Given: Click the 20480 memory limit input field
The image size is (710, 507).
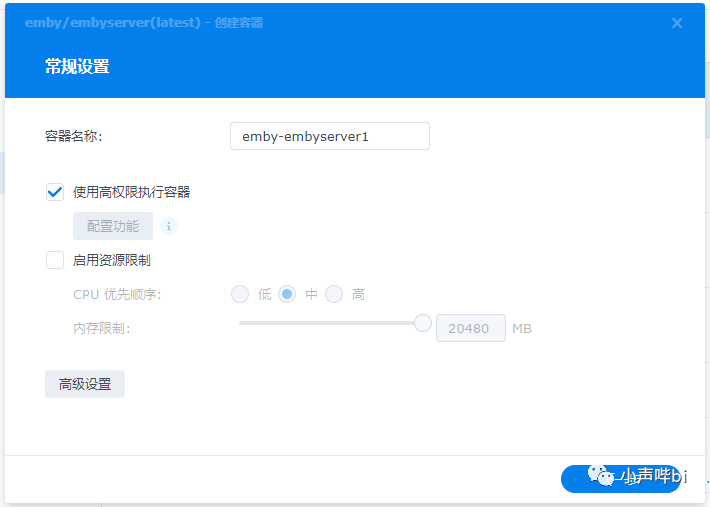Looking at the screenshot, I should point(471,328).
